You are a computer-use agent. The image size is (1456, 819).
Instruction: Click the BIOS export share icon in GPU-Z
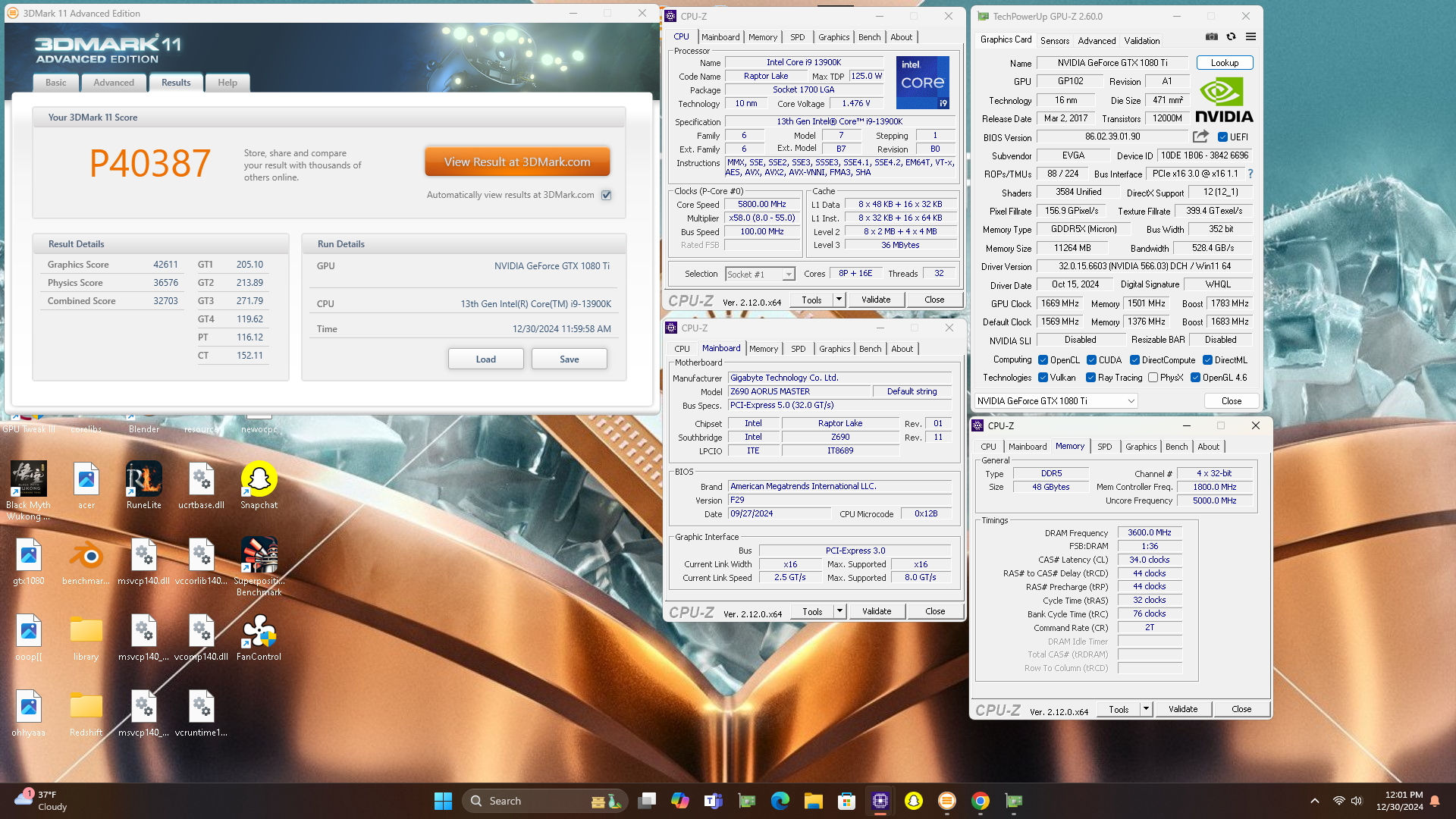coord(1200,136)
